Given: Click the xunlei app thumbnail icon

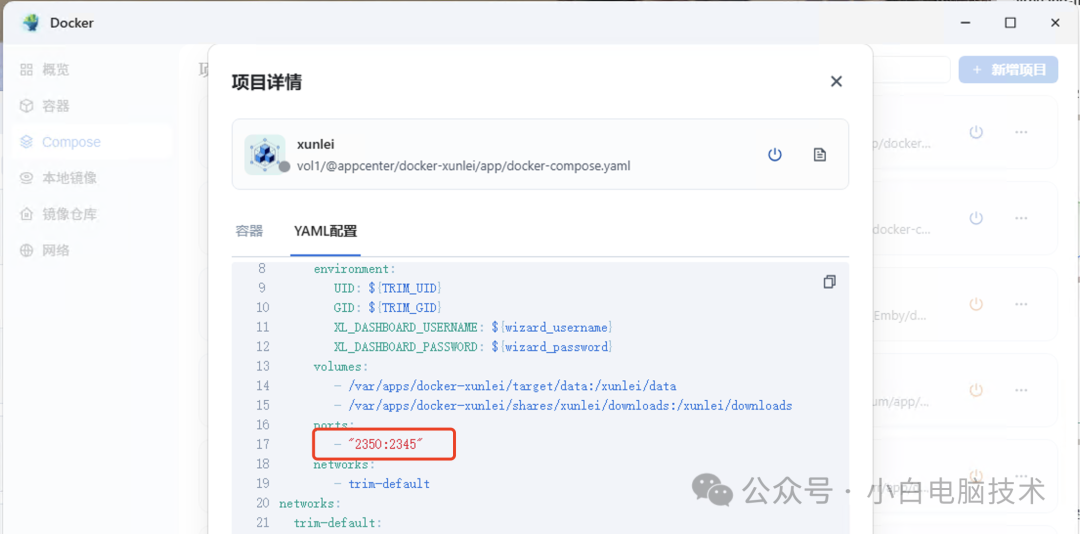Looking at the screenshot, I should click(x=265, y=154).
